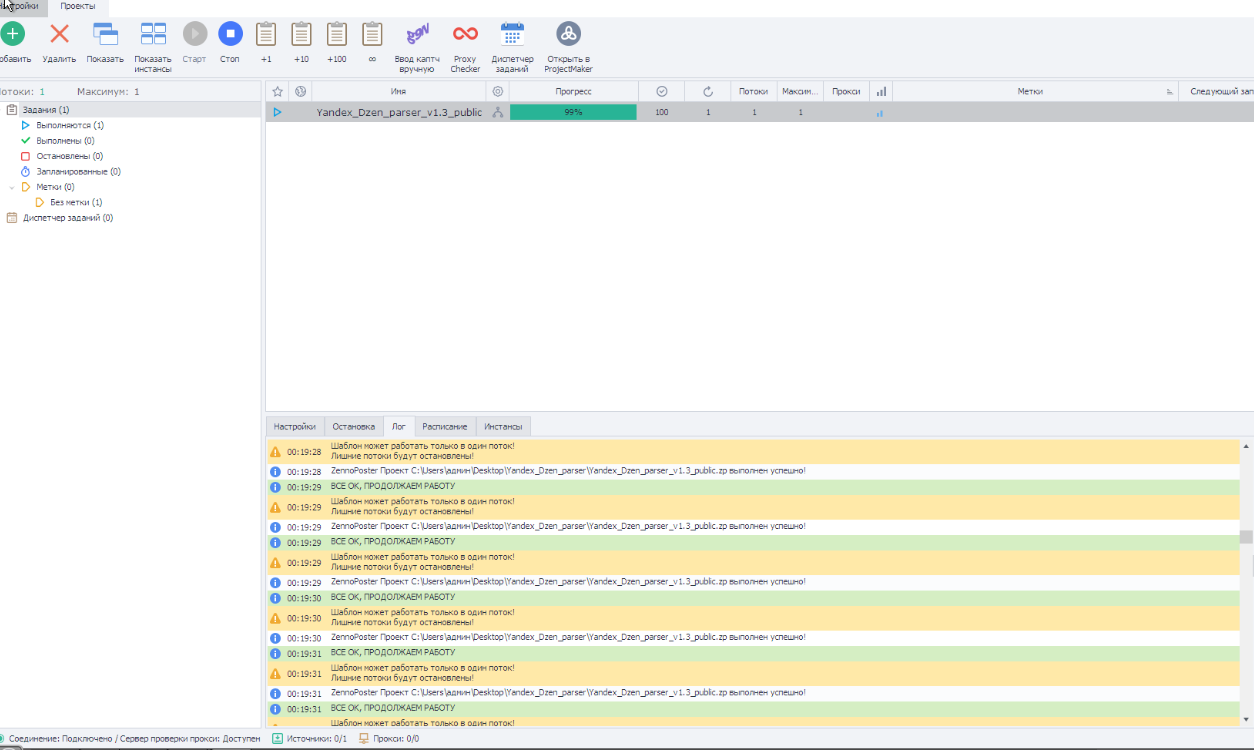
Task: Open Ввод каптч вручную captcha input
Action: click(417, 34)
